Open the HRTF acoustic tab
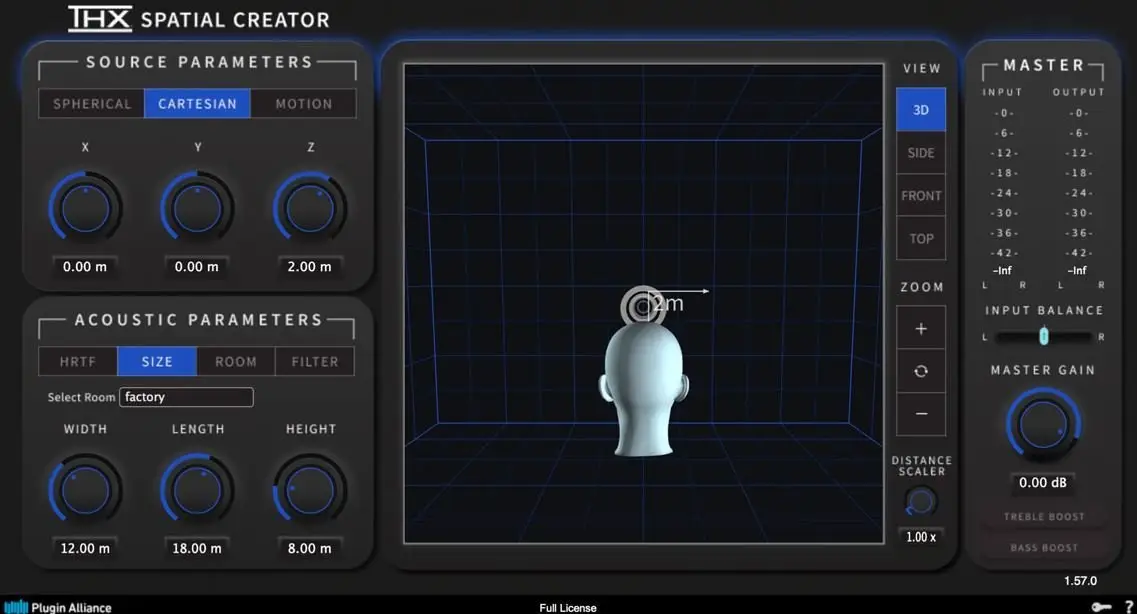1137x614 pixels. coord(78,361)
